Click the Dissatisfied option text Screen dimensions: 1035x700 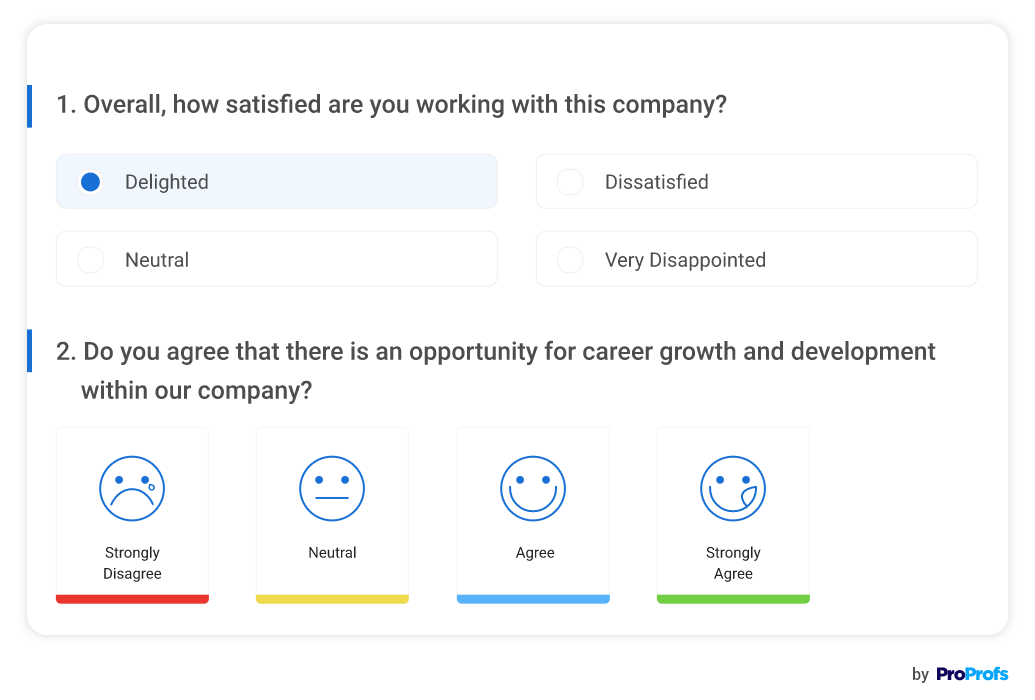[x=656, y=182]
